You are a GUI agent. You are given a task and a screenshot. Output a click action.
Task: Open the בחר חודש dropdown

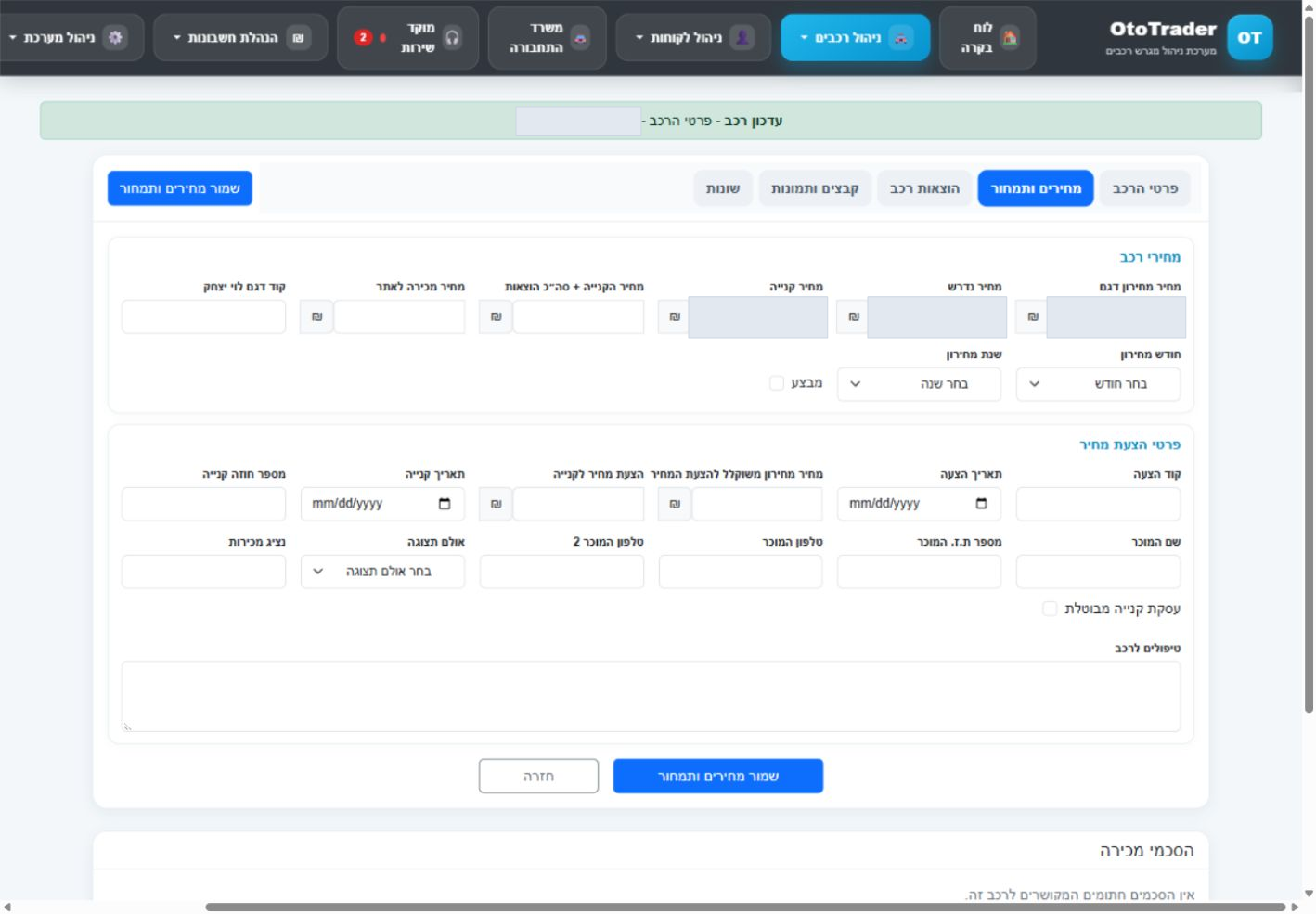point(1098,384)
